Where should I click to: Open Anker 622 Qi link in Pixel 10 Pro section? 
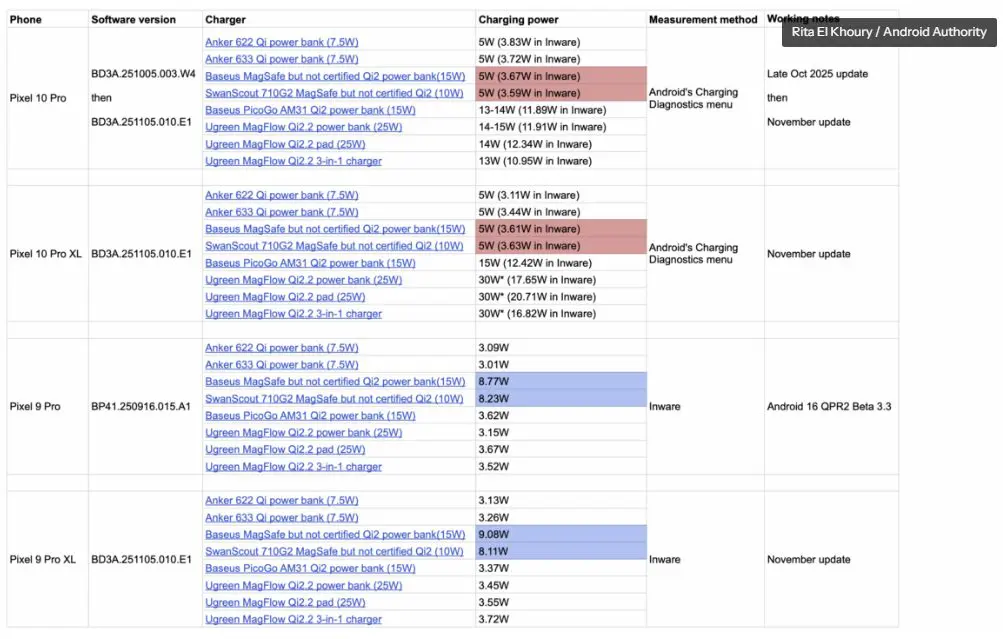[x=281, y=42]
